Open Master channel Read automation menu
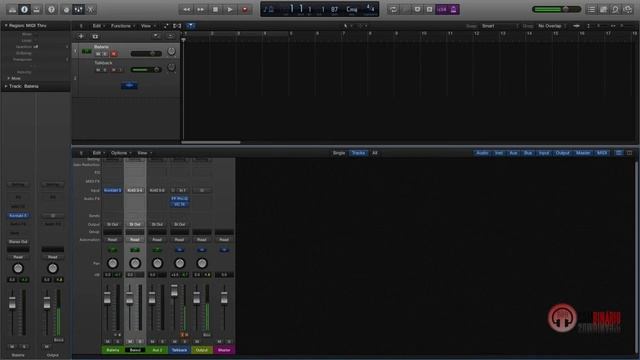Screen dimensions: 640x360 pos(224,240)
